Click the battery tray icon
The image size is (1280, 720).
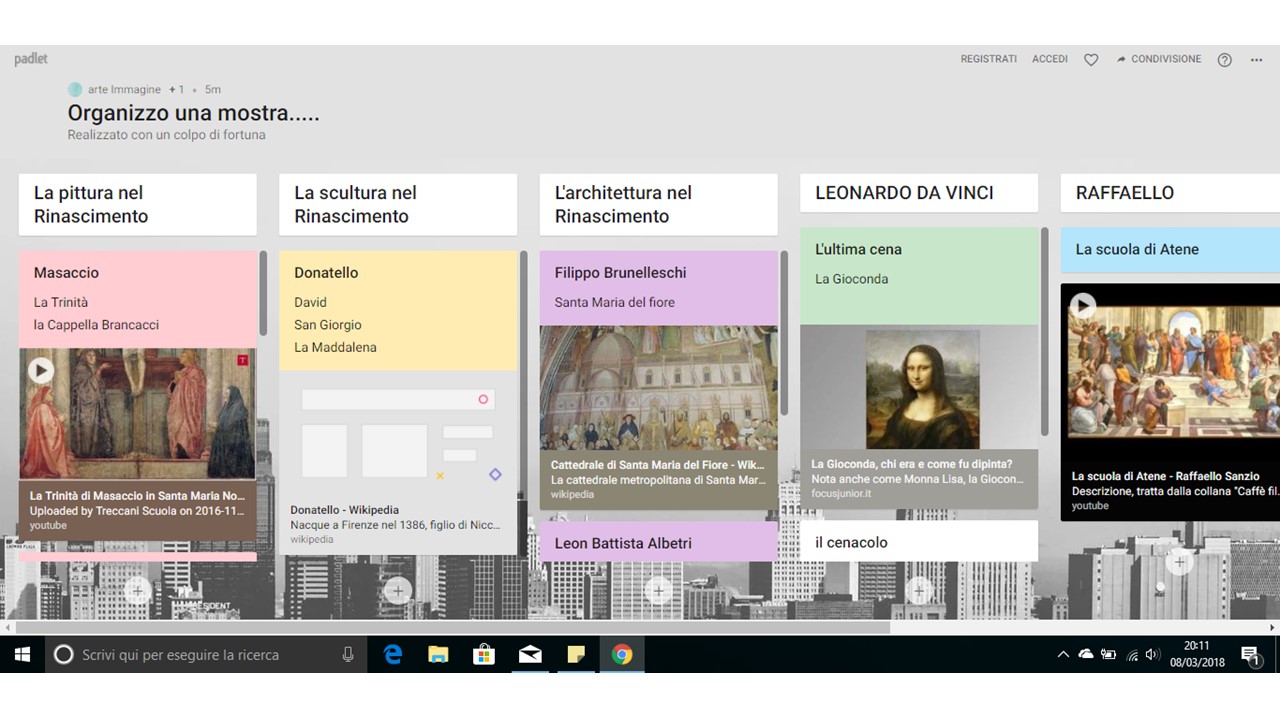[x=1109, y=655]
